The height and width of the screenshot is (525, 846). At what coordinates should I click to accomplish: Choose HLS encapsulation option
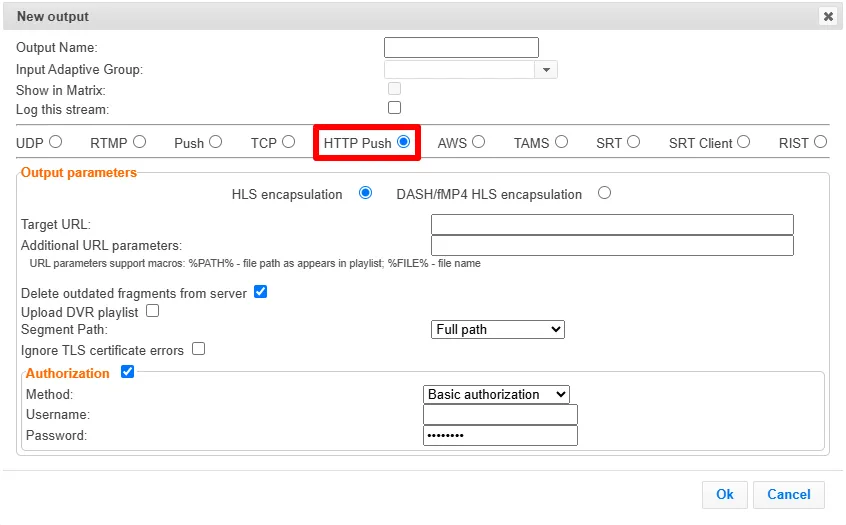click(365, 193)
